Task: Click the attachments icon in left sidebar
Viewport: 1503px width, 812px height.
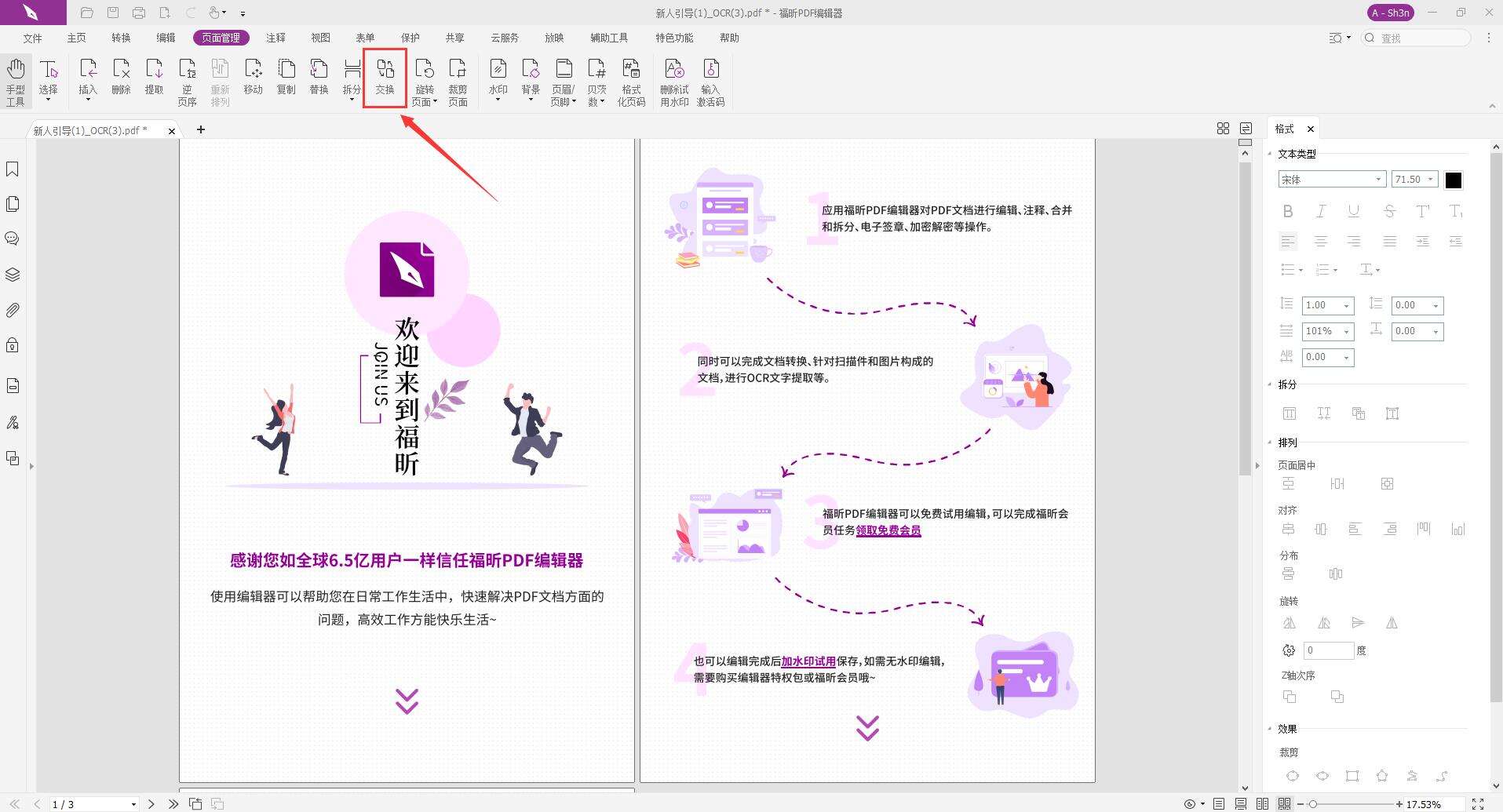Action: pyautogui.click(x=12, y=309)
